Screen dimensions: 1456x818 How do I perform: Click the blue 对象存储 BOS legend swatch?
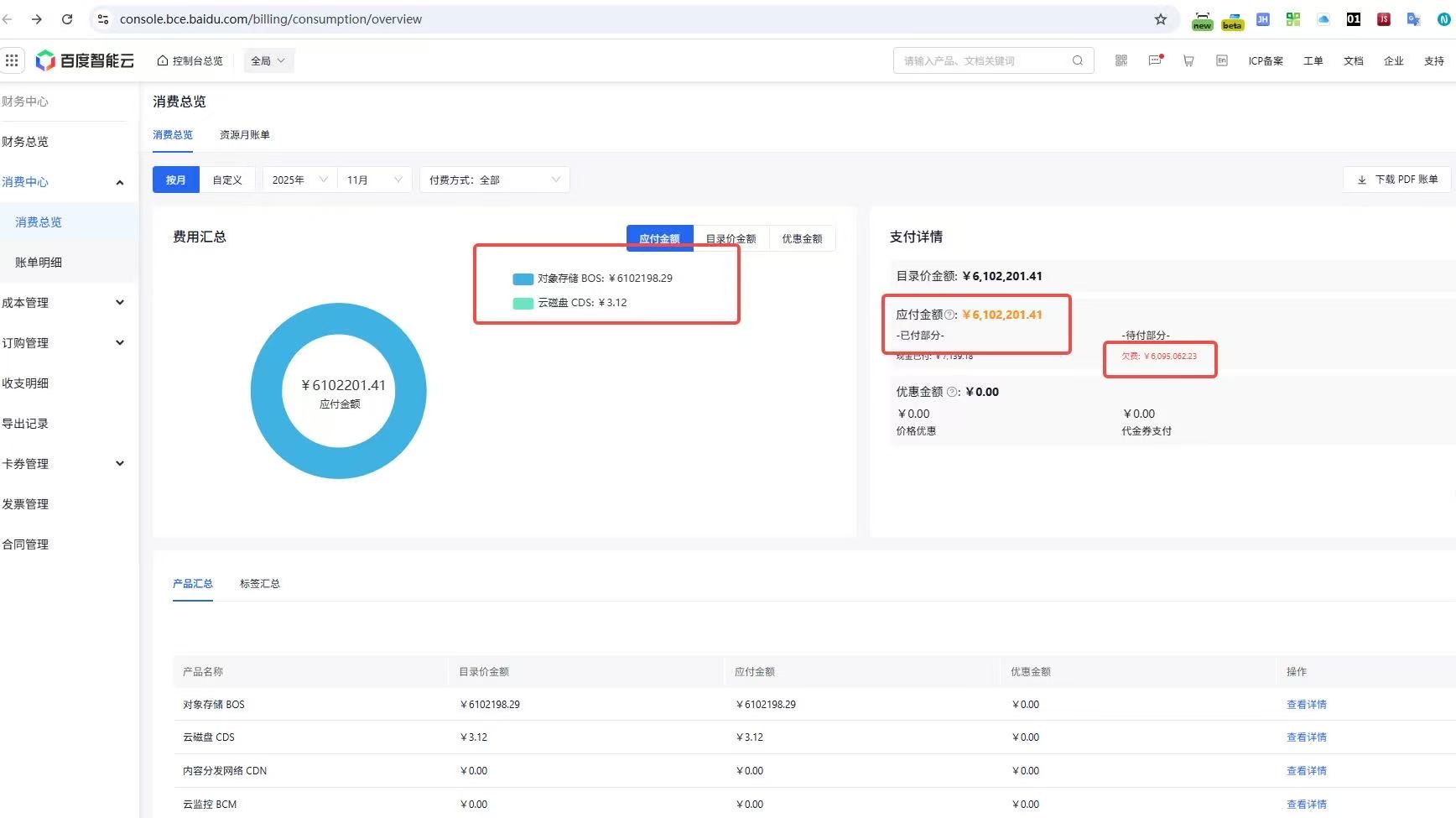pos(523,279)
